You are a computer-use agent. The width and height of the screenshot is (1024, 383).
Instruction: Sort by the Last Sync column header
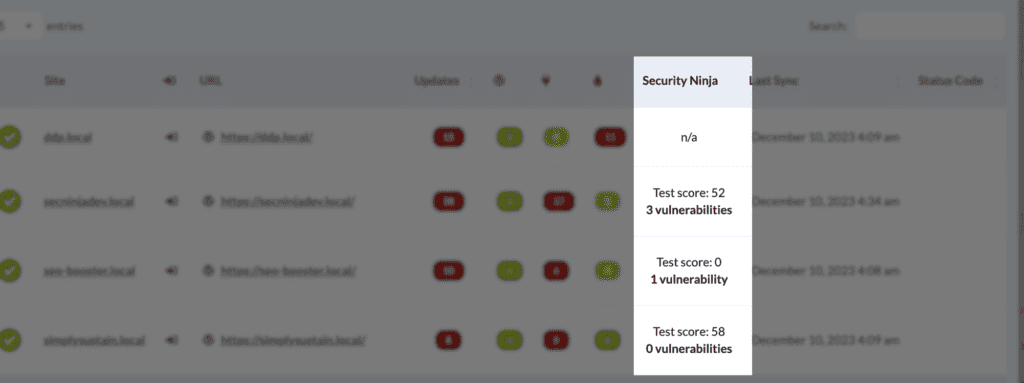click(774, 81)
